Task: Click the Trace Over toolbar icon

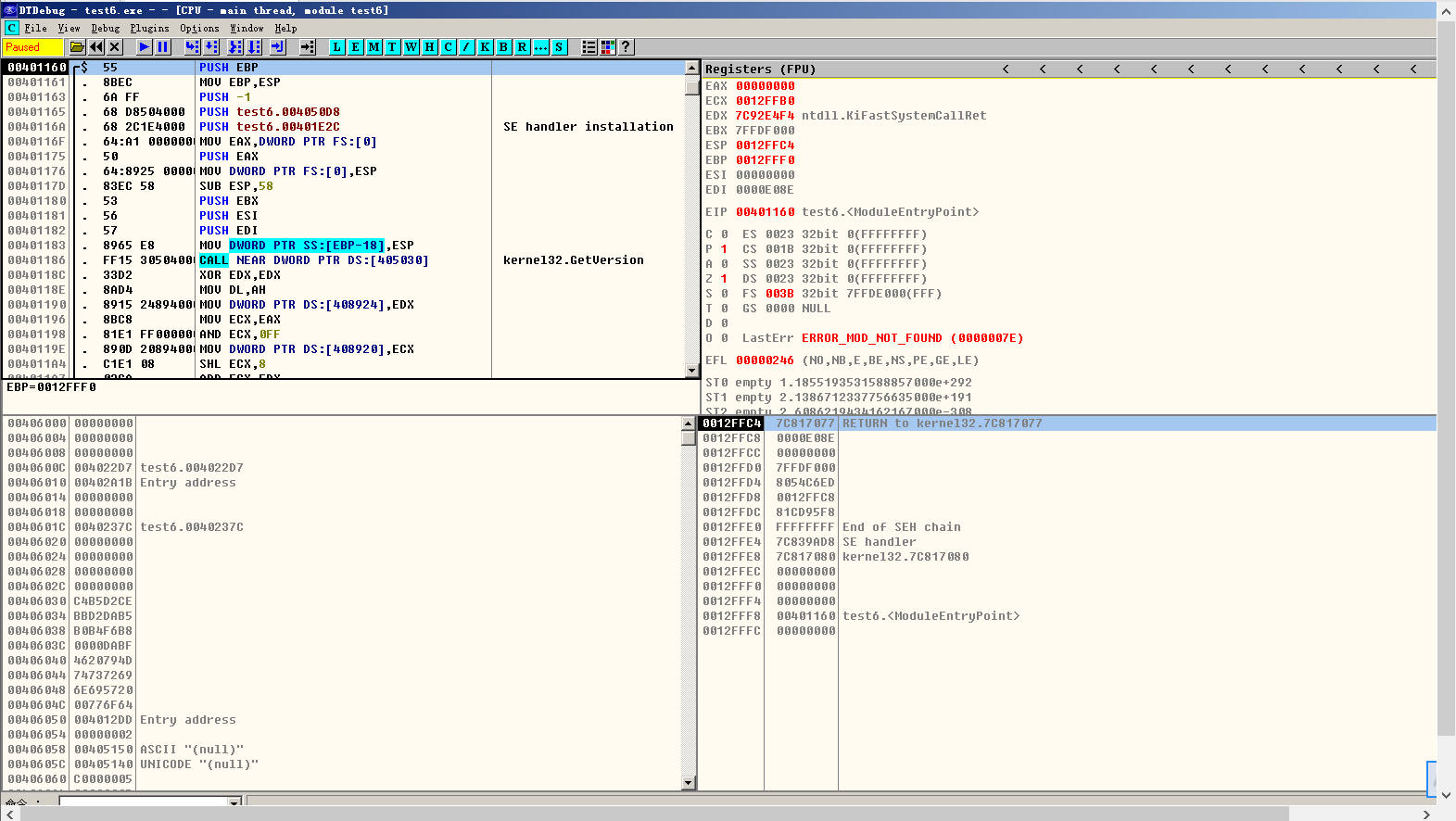Action: click(254, 47)
